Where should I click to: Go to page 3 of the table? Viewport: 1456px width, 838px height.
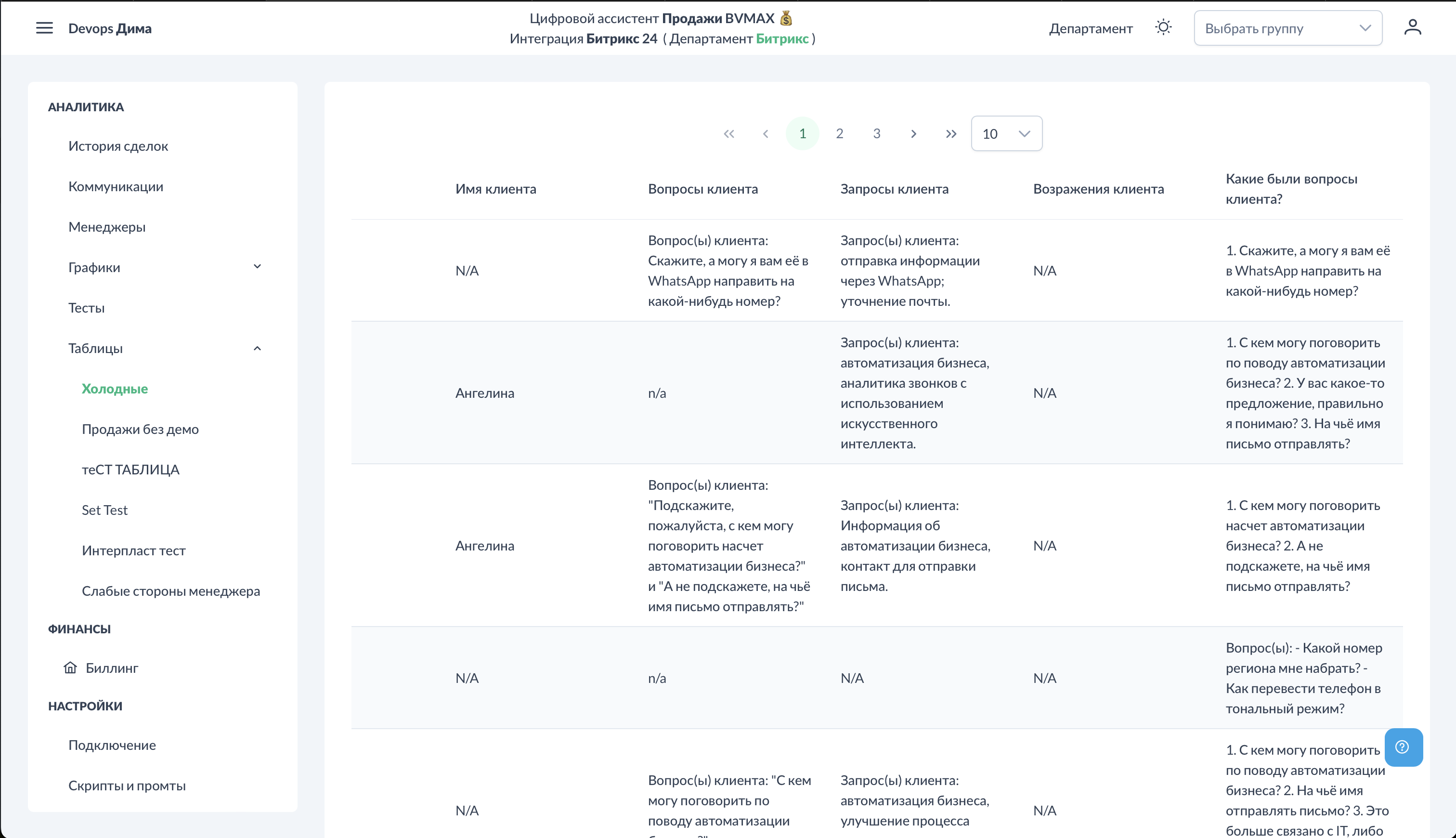[876, 134]
